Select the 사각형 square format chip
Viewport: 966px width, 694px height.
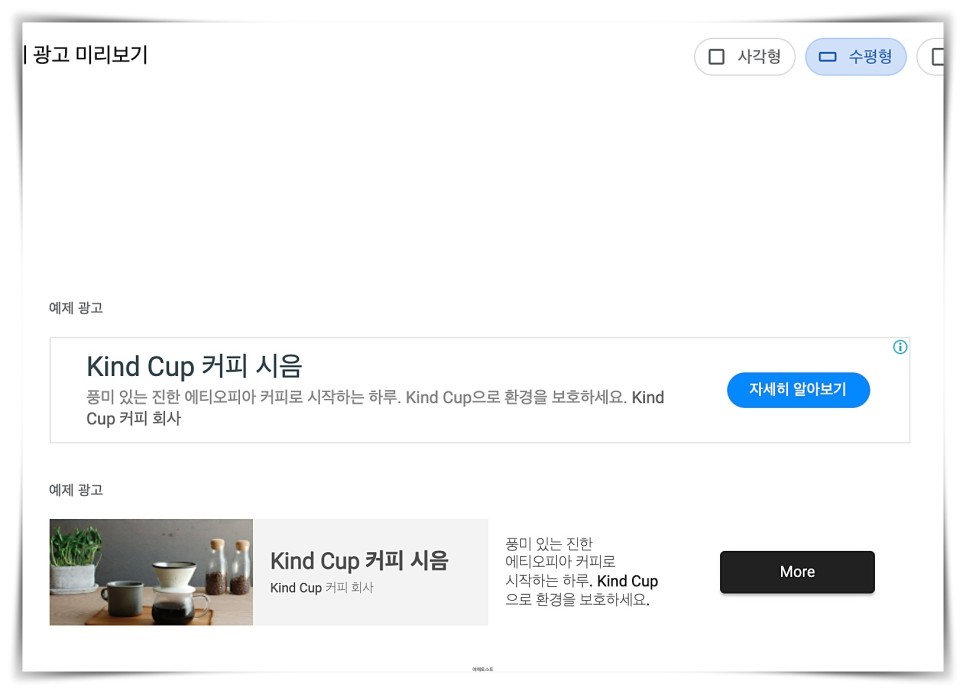(x=744, y=57)
